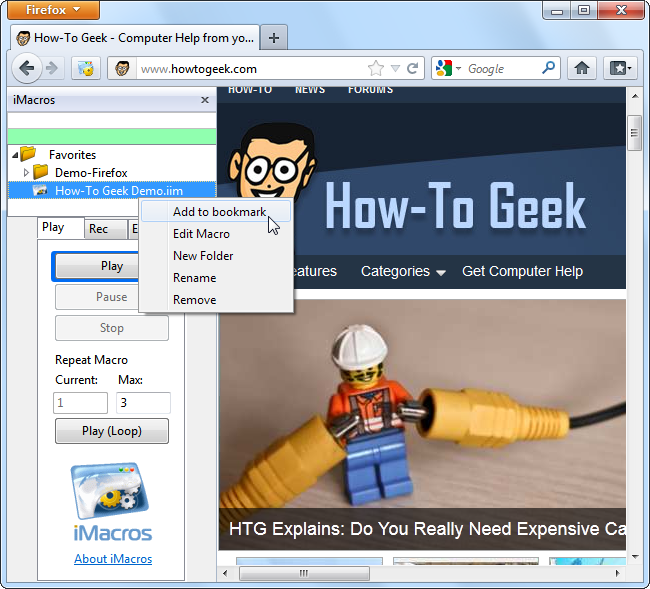Switch to the Play tab
The height and width of the screenshot is (589, 650).
point(61,228)
